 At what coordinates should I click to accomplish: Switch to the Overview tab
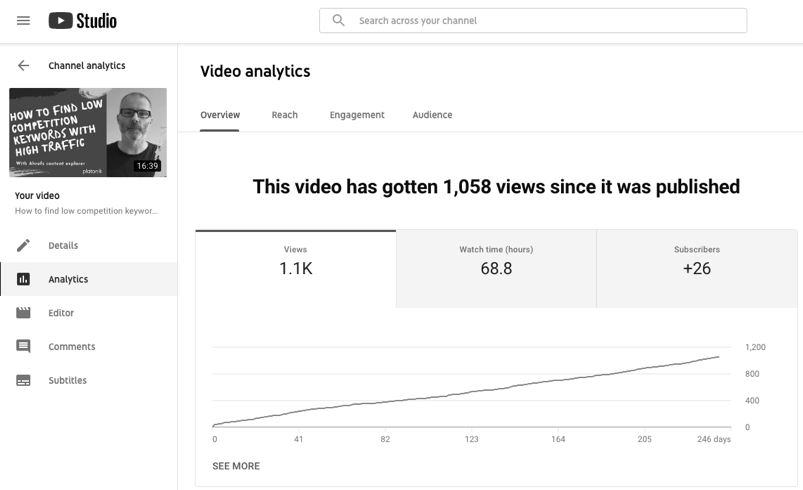[x=219, y=115]
